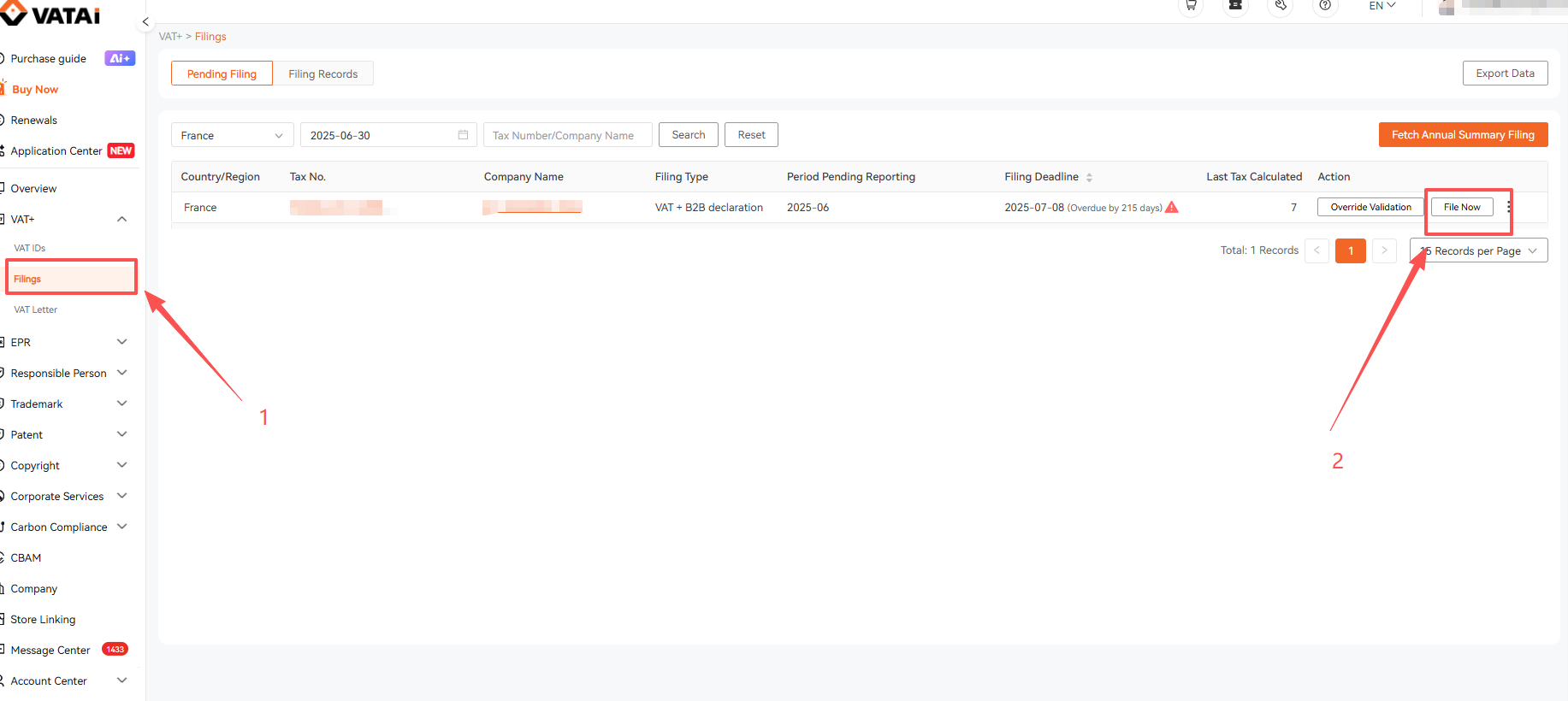Image resolution: width=1568 pixels, height=701 pixels.
Task: Open the France country dropdown
Action: [x=233, y=135]
